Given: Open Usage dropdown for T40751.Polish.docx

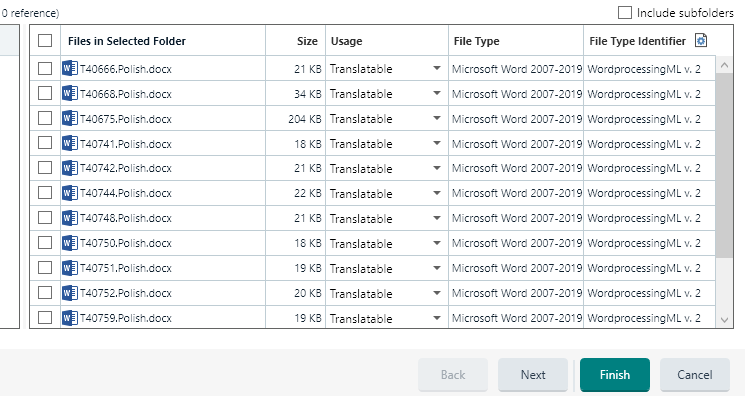Looking at the screenshot, I should point(437,268).
